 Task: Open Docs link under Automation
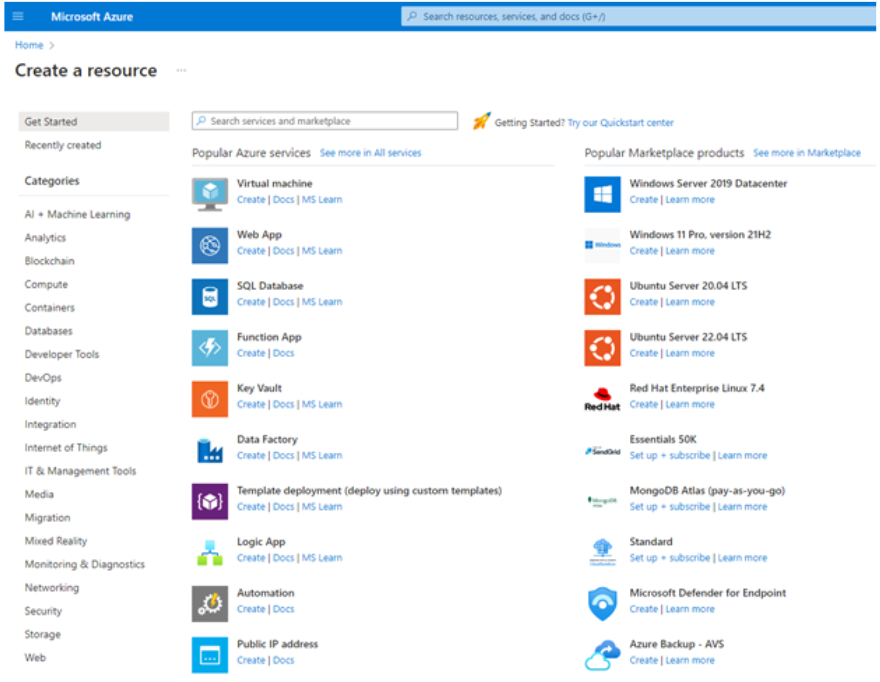[x=283, y=608]
